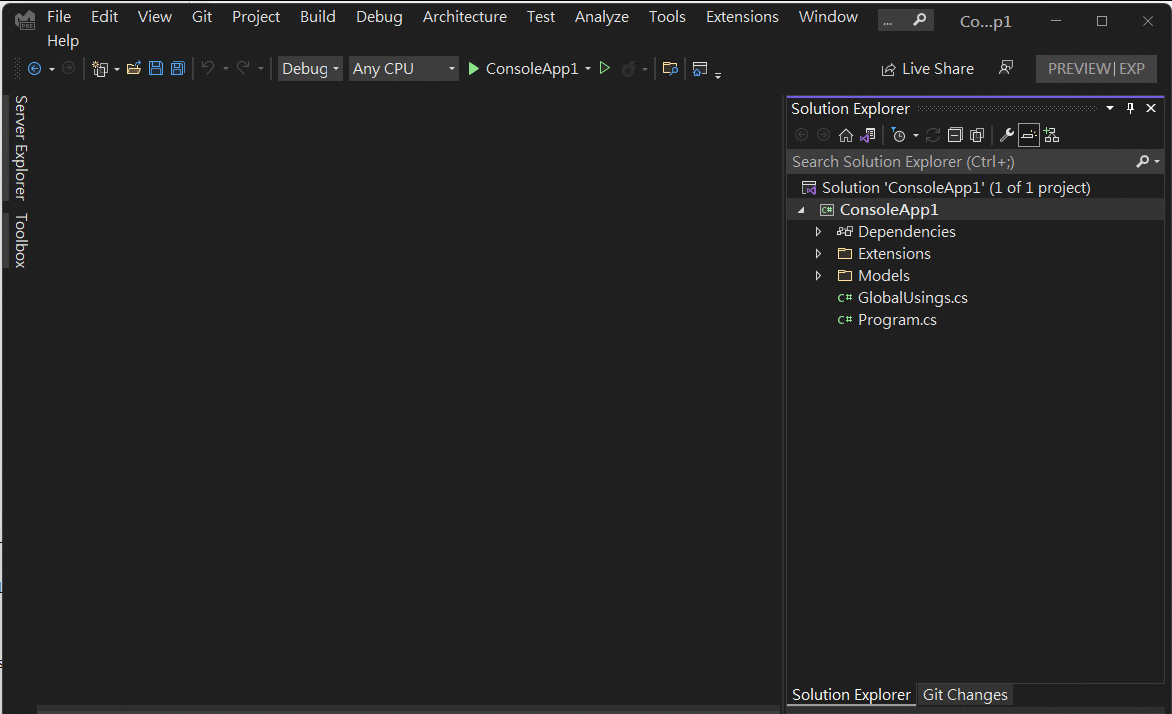The height and width of the screenshot is (714, 1172).
Task: Click the Open File folder icon
Action: (x=134, y=69)
